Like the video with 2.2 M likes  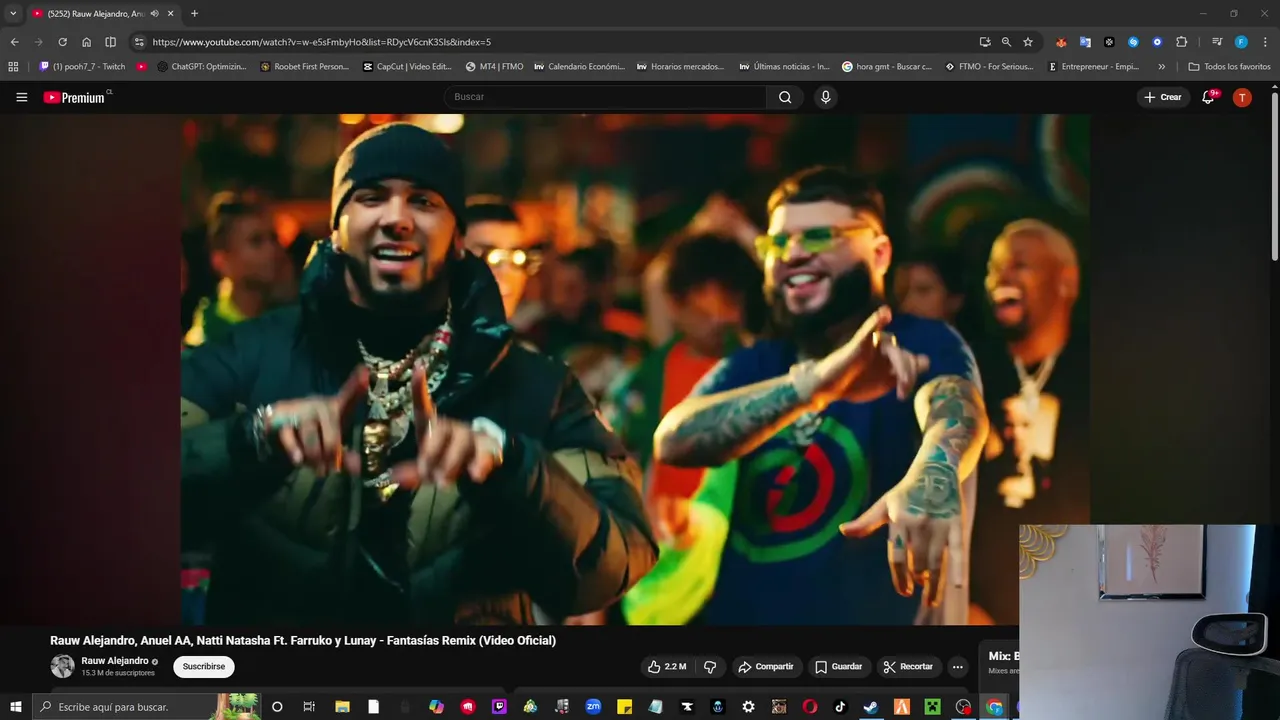click(x=666, y=667)
